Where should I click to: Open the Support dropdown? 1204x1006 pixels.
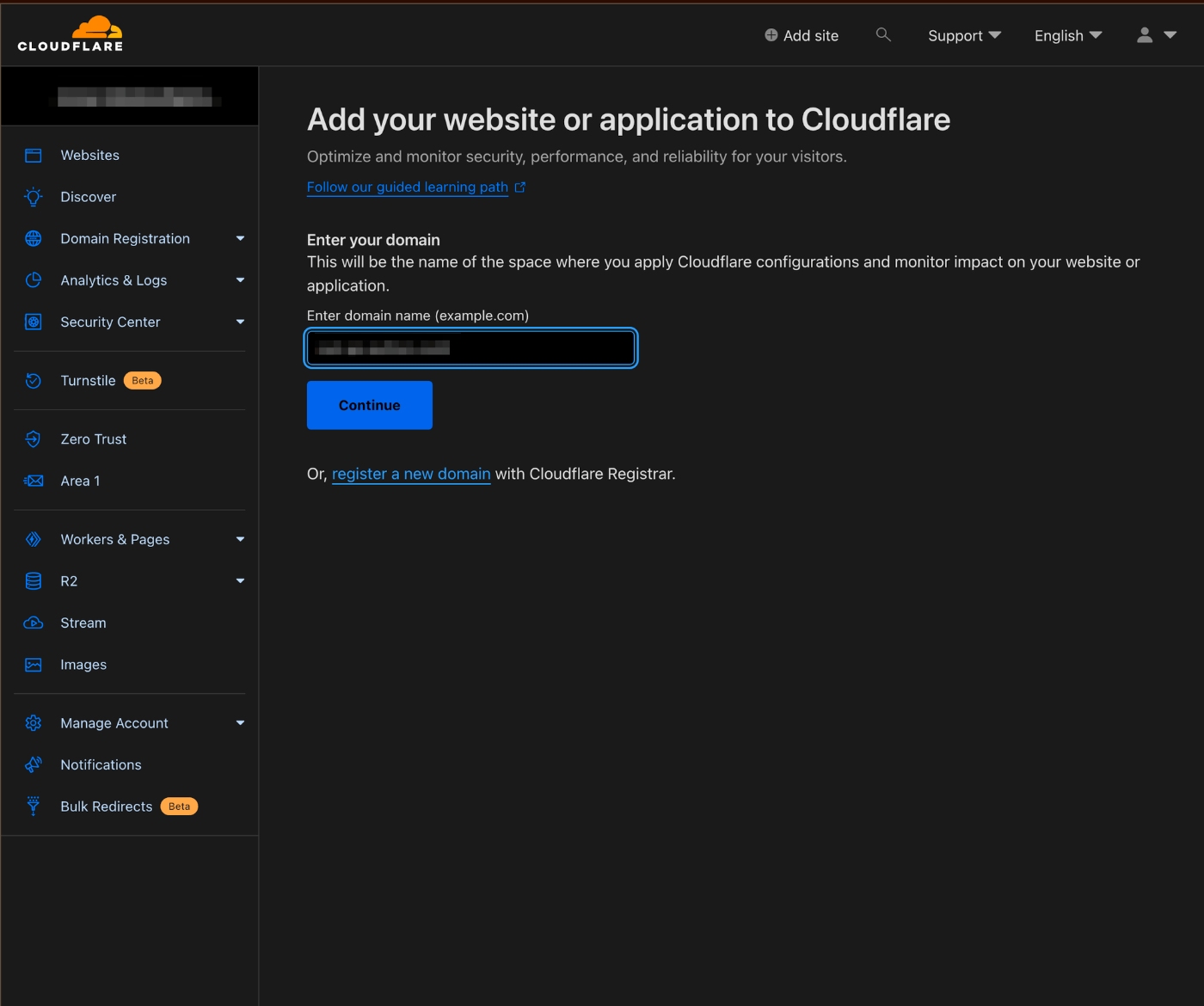964,35
